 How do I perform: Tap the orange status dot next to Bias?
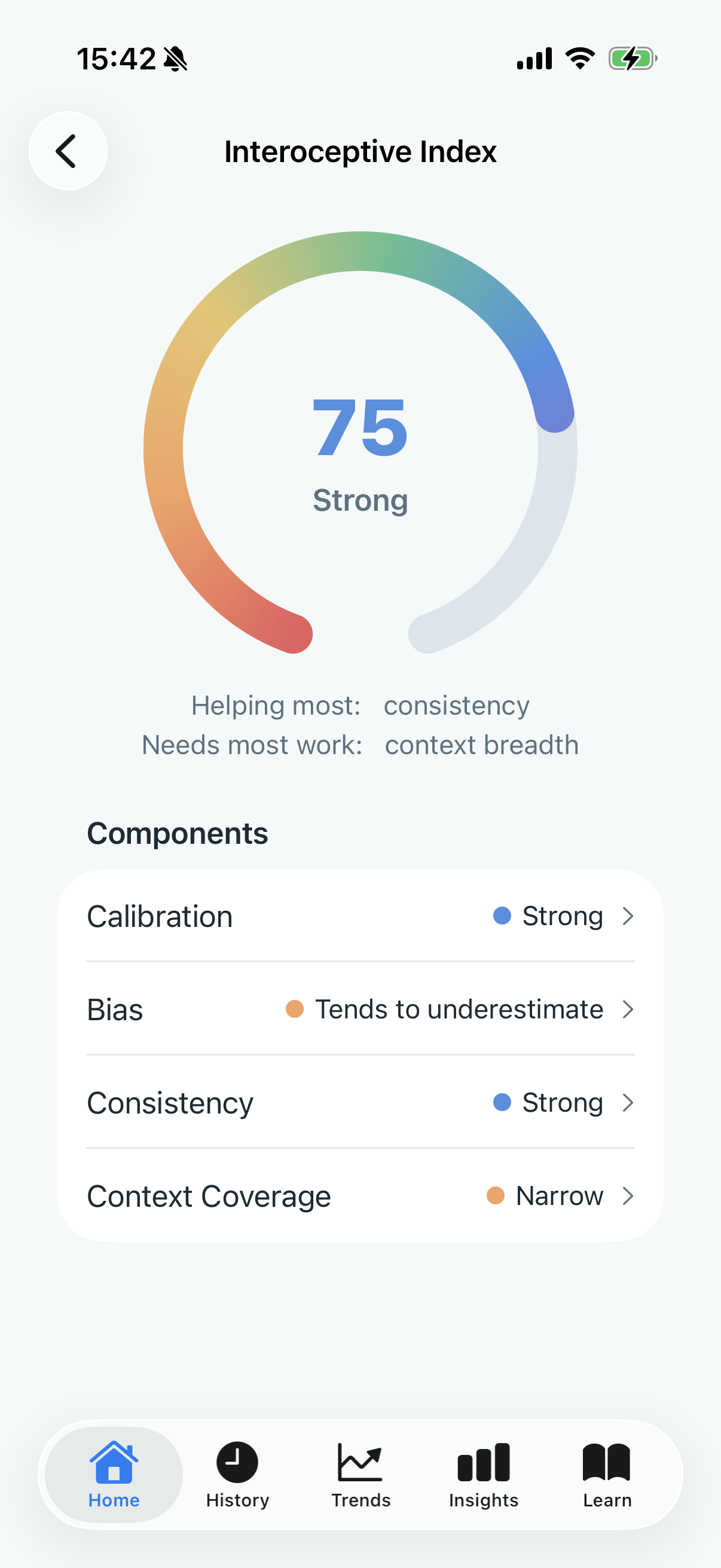(x=296, y=1009)
